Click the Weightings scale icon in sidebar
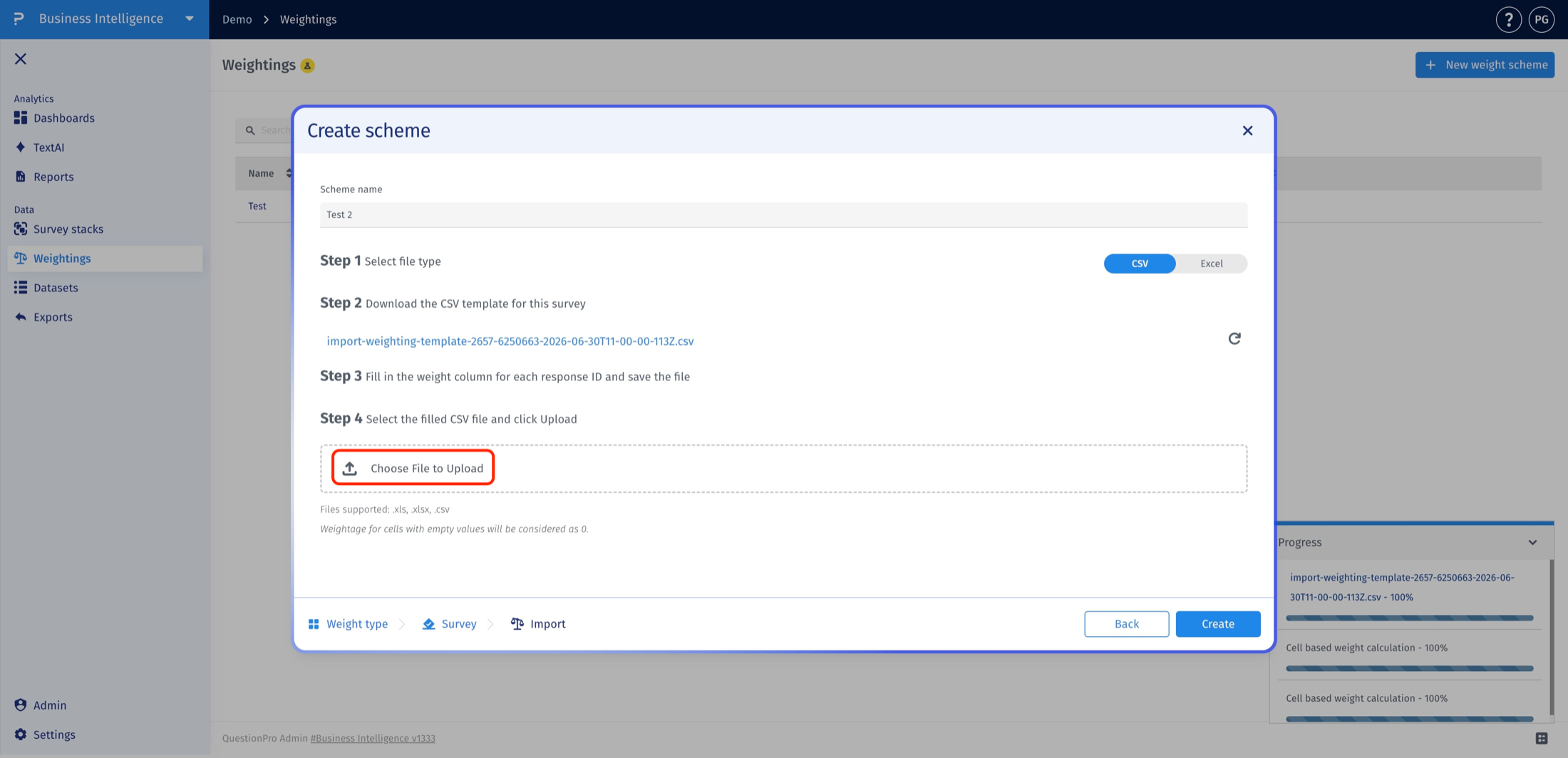 (21, 258)
